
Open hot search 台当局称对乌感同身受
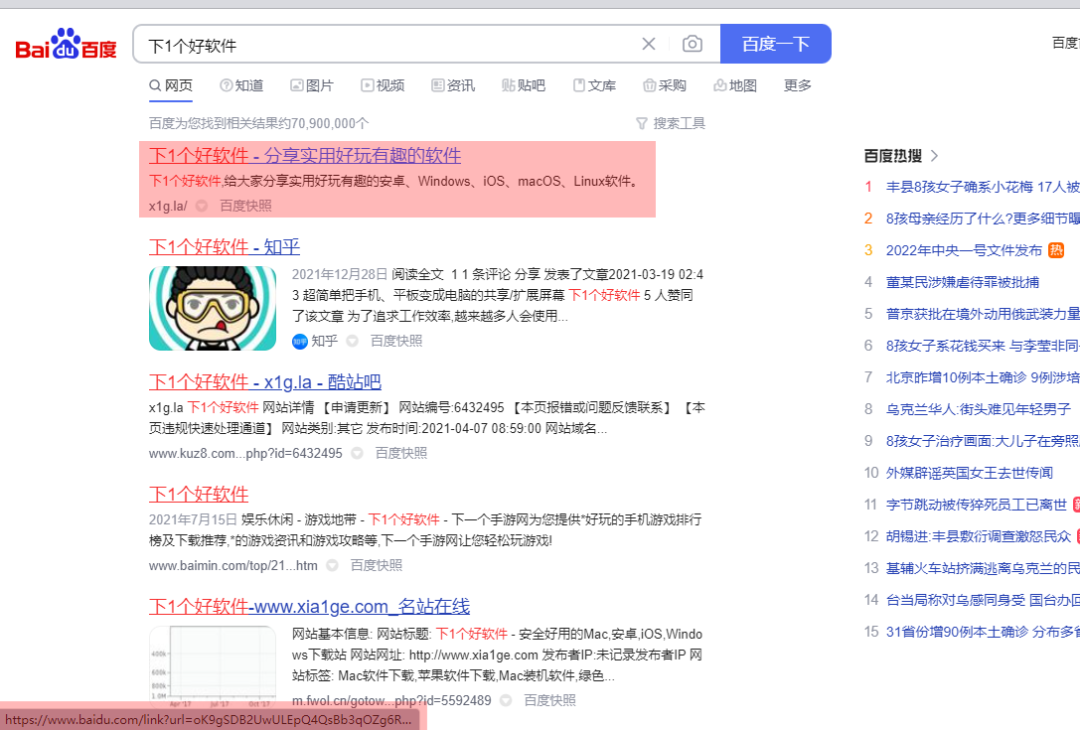983,600
